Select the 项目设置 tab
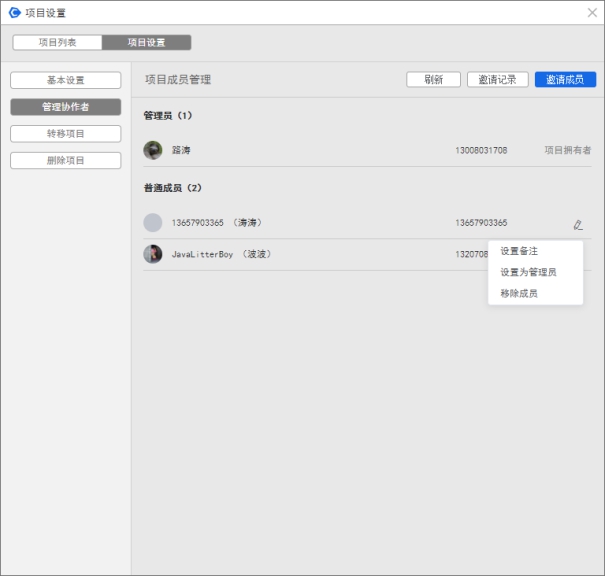 146,43
